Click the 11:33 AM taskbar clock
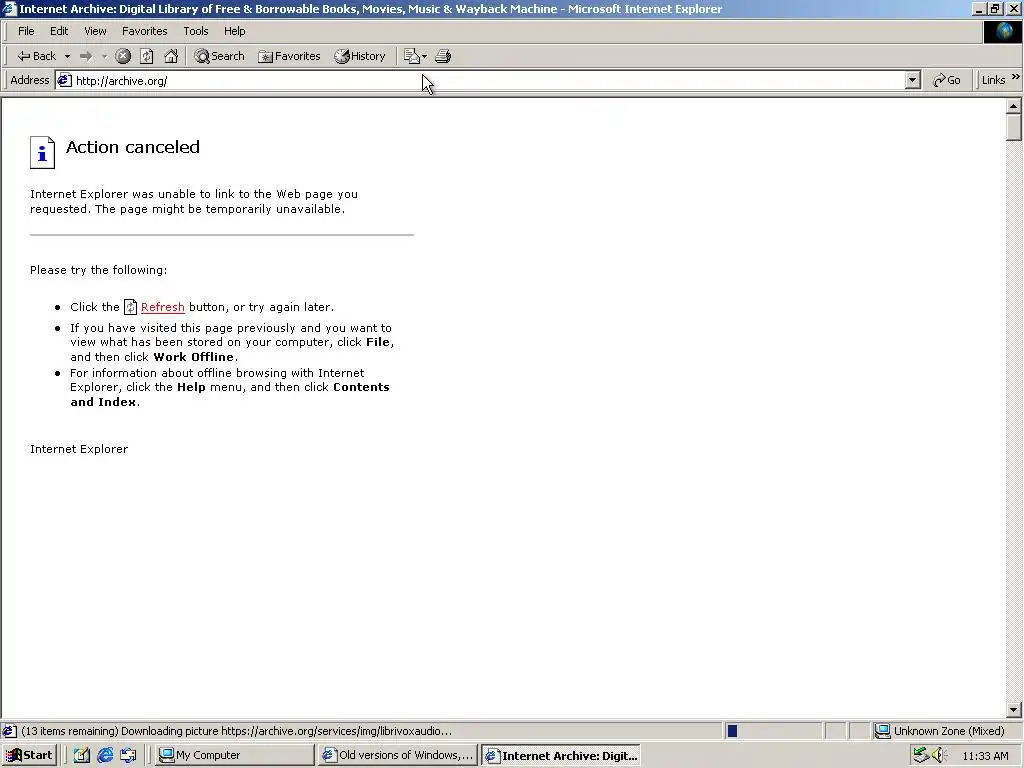Viewport: 1024px width, 768px height. 985,756
